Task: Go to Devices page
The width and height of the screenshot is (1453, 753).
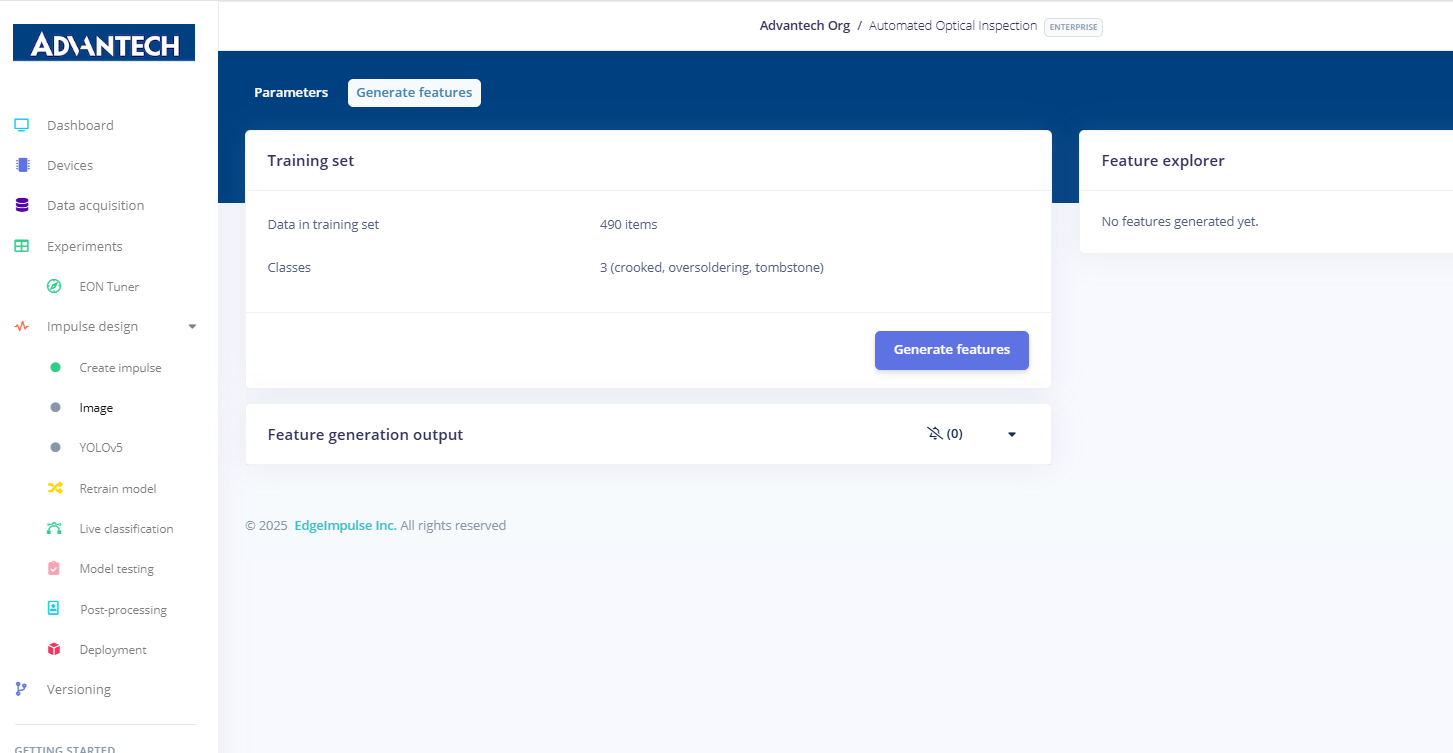Action: coord(70,165)
